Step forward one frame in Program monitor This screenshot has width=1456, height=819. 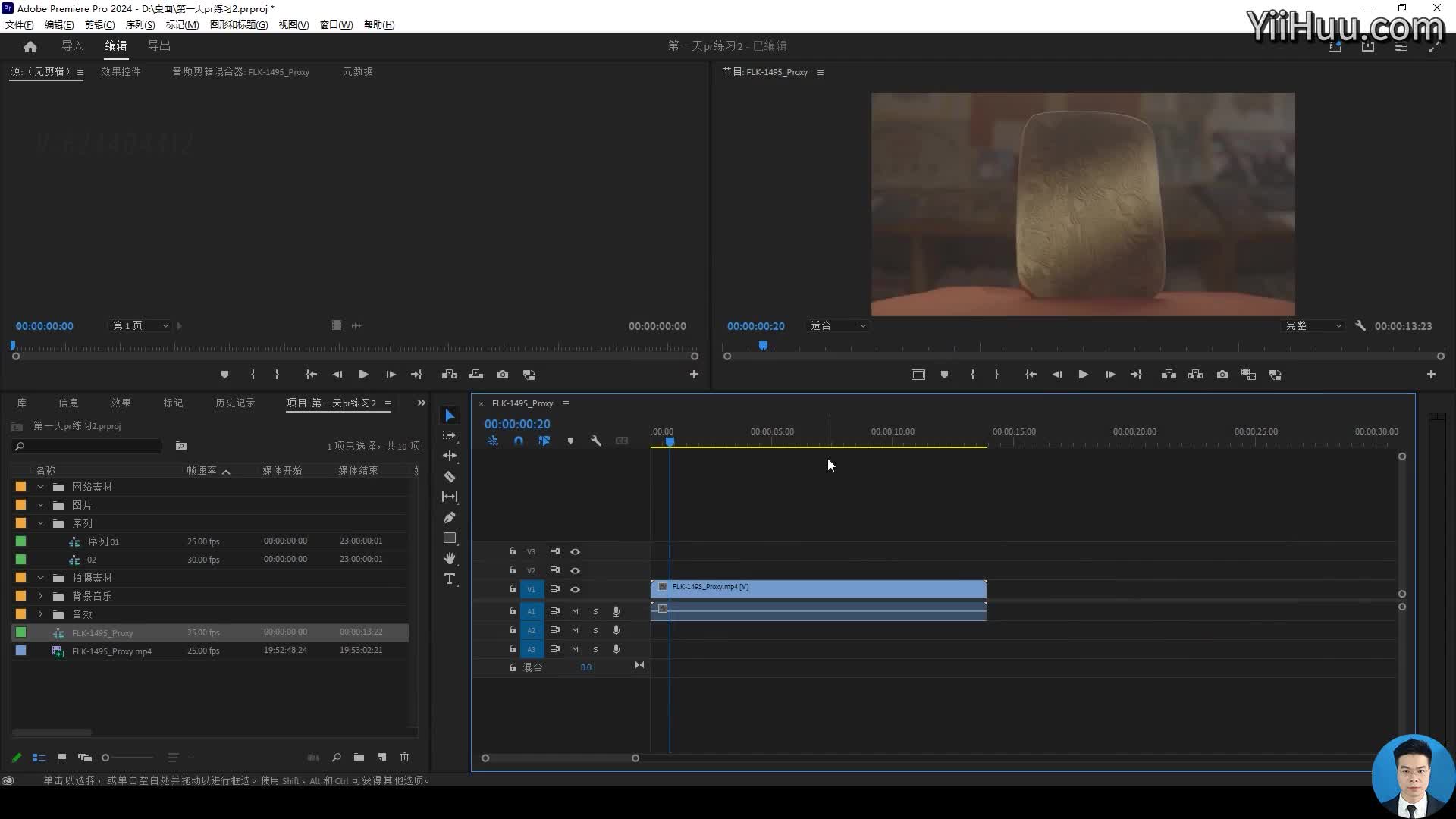coord(1110,375)
